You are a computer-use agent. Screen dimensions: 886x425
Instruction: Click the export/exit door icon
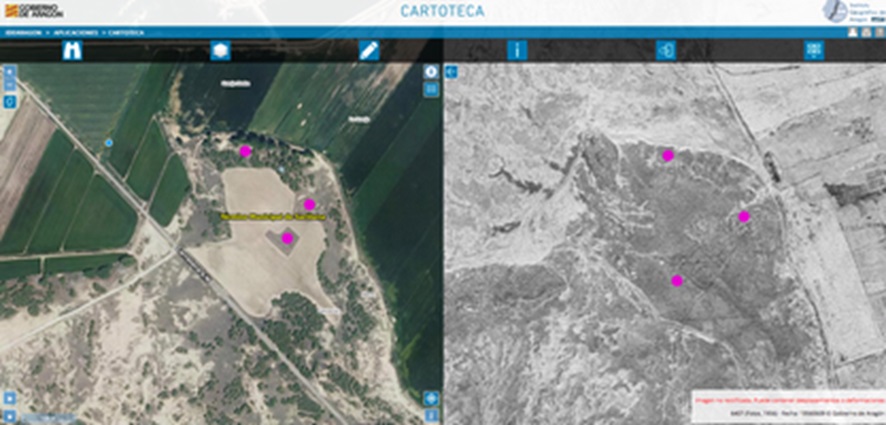pos(665,51)
